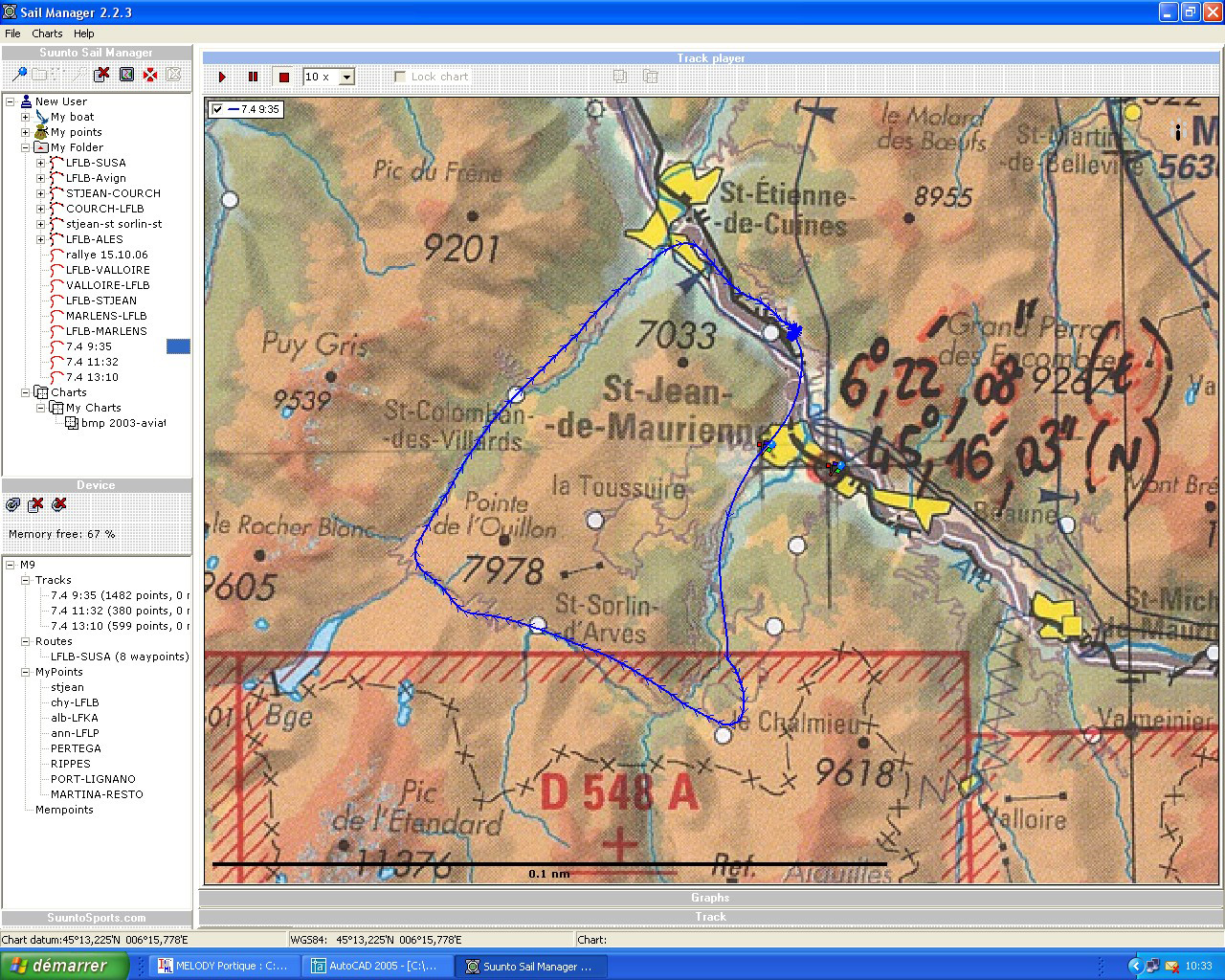Switch to MELODY Portique taskbar window
The height and width of the screenshot is (980, 1225).
click(225, 966)
